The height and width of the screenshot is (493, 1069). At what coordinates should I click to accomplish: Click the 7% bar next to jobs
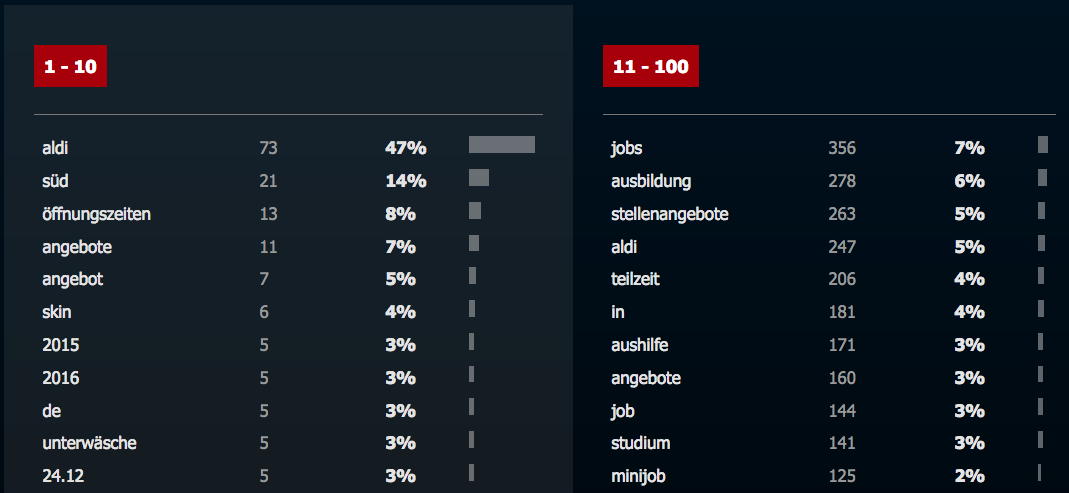(1043, 145)
